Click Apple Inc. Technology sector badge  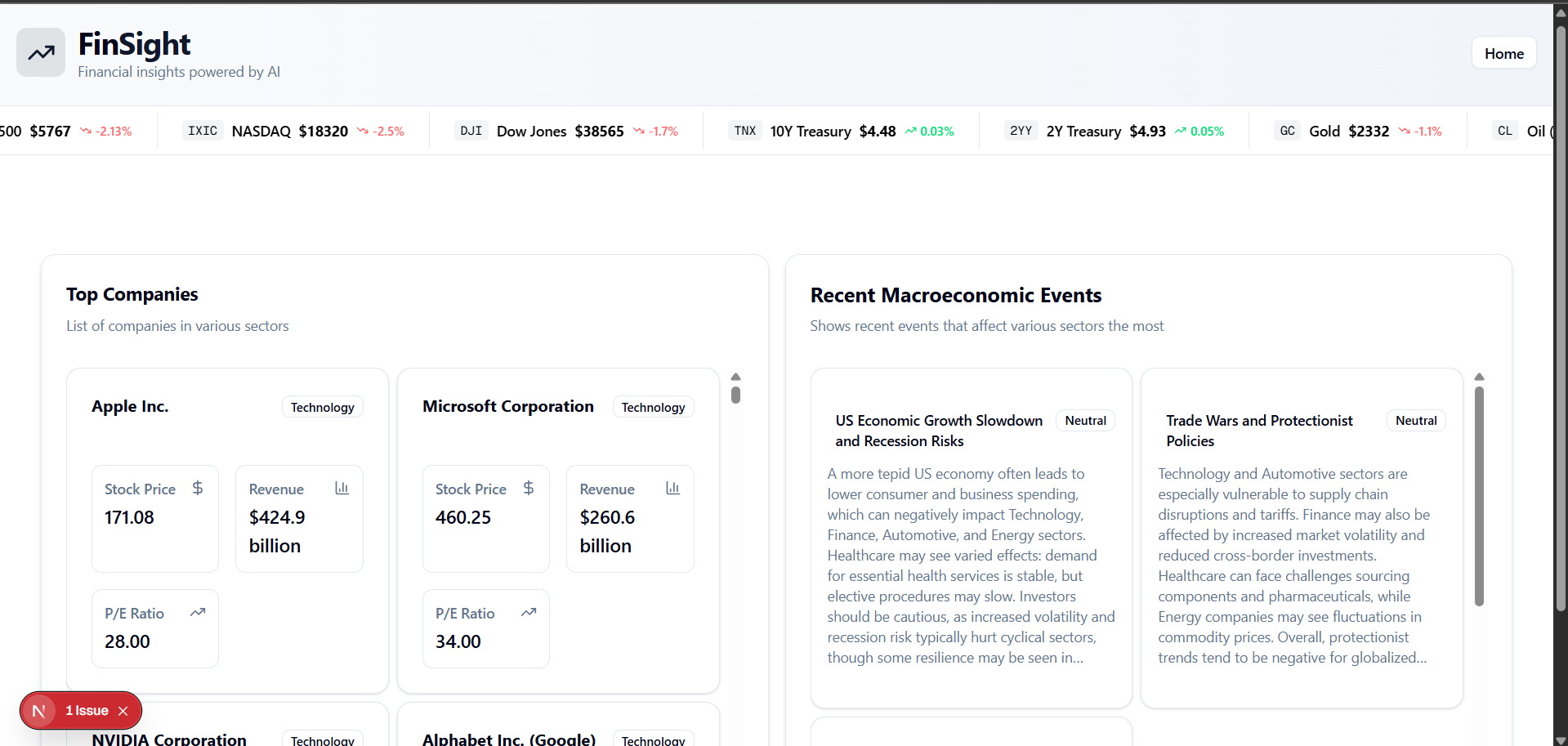pyautogui.click(x=323, y=407)
